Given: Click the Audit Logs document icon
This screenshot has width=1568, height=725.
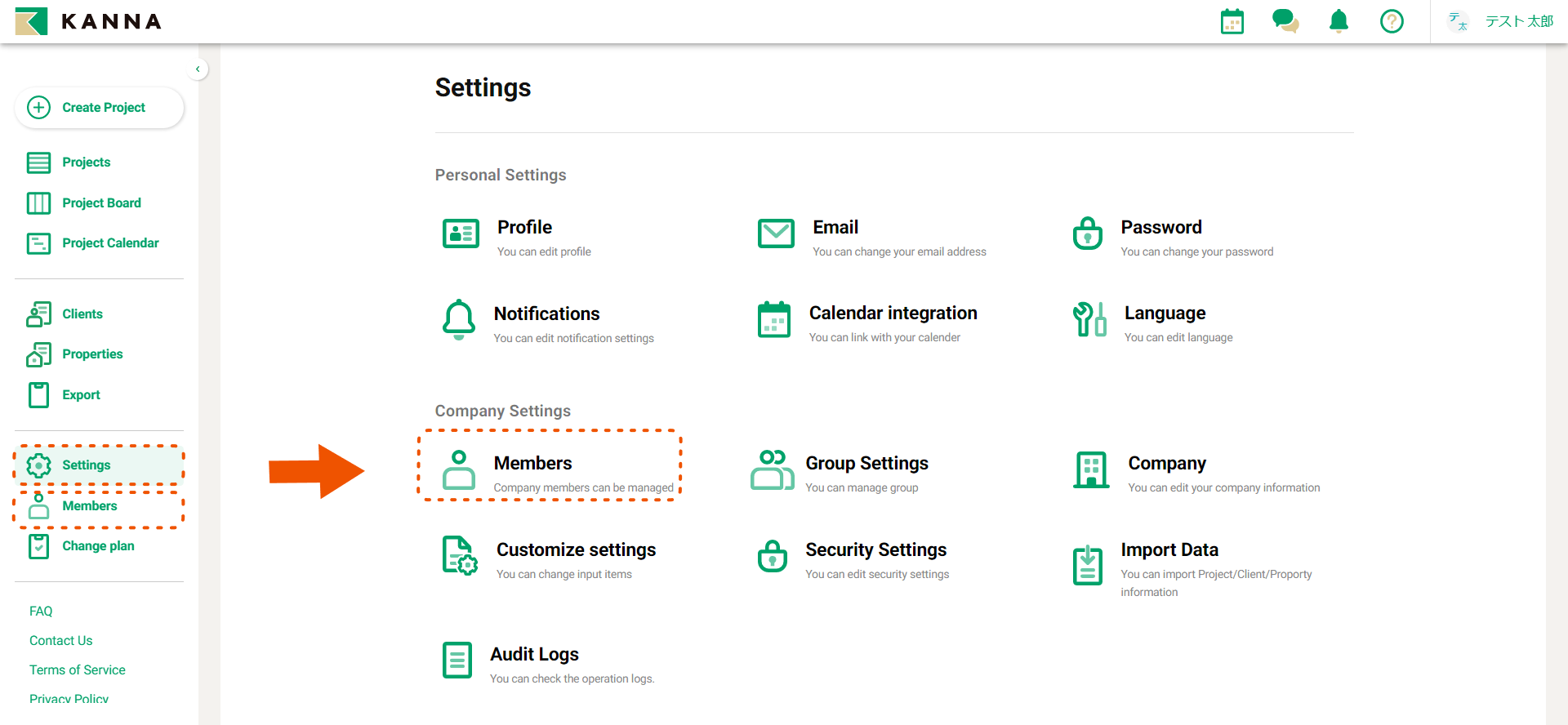Looking at the screenshot, I should coord(457,661).
